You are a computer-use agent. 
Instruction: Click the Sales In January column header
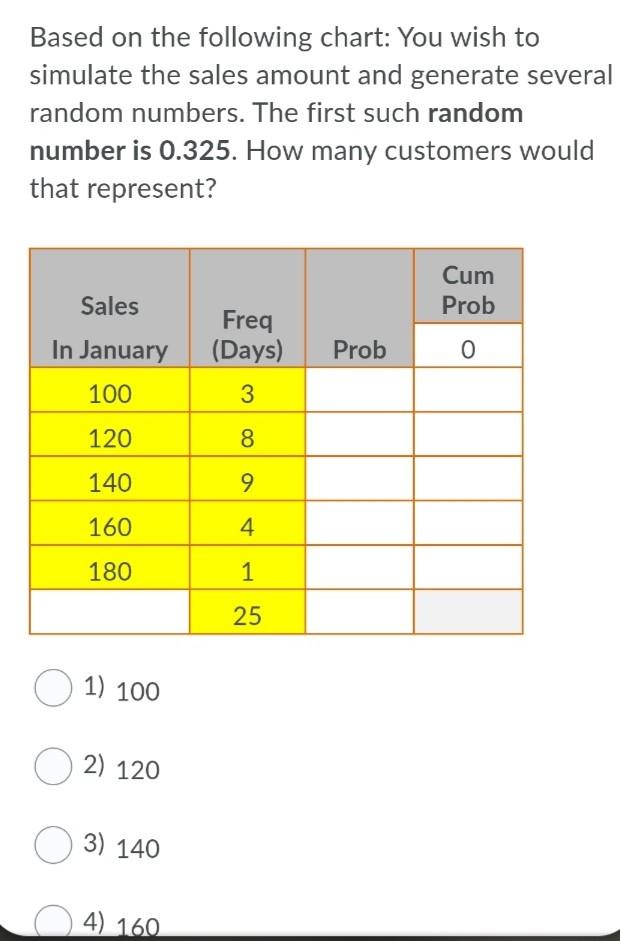coord(109,326)
